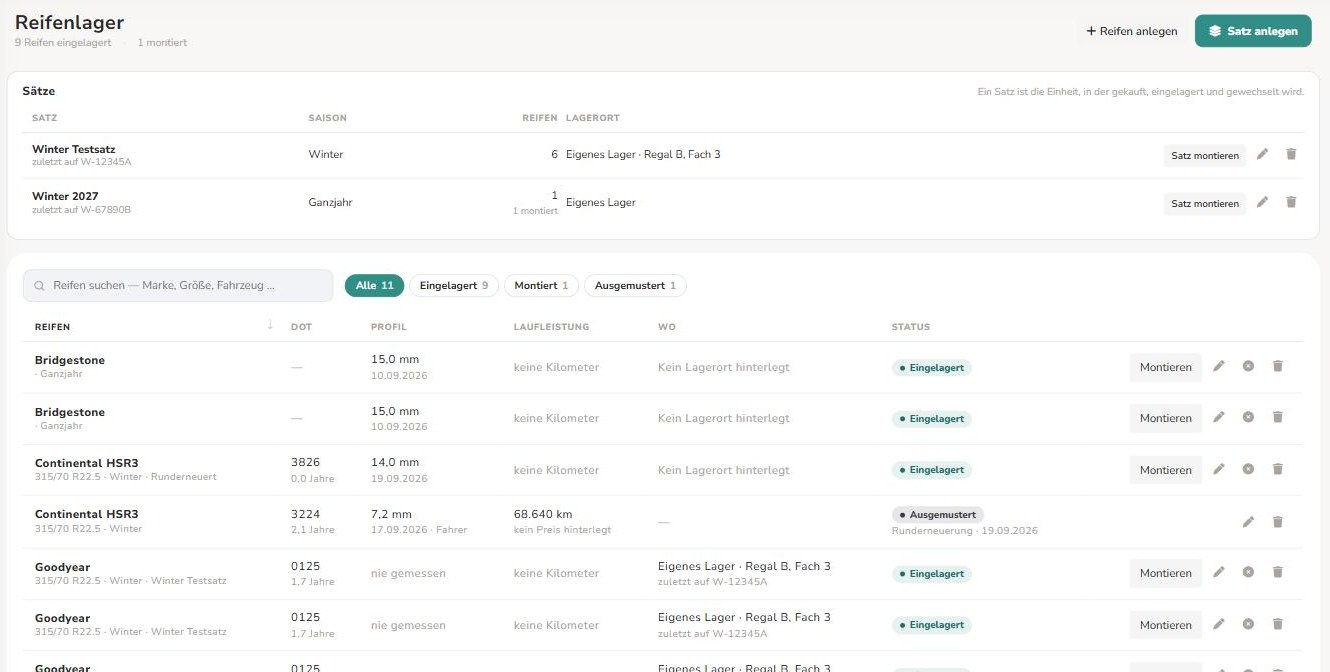
Task: Click 'kein Preis hinterlegt' text
Action: click(562, 530)
